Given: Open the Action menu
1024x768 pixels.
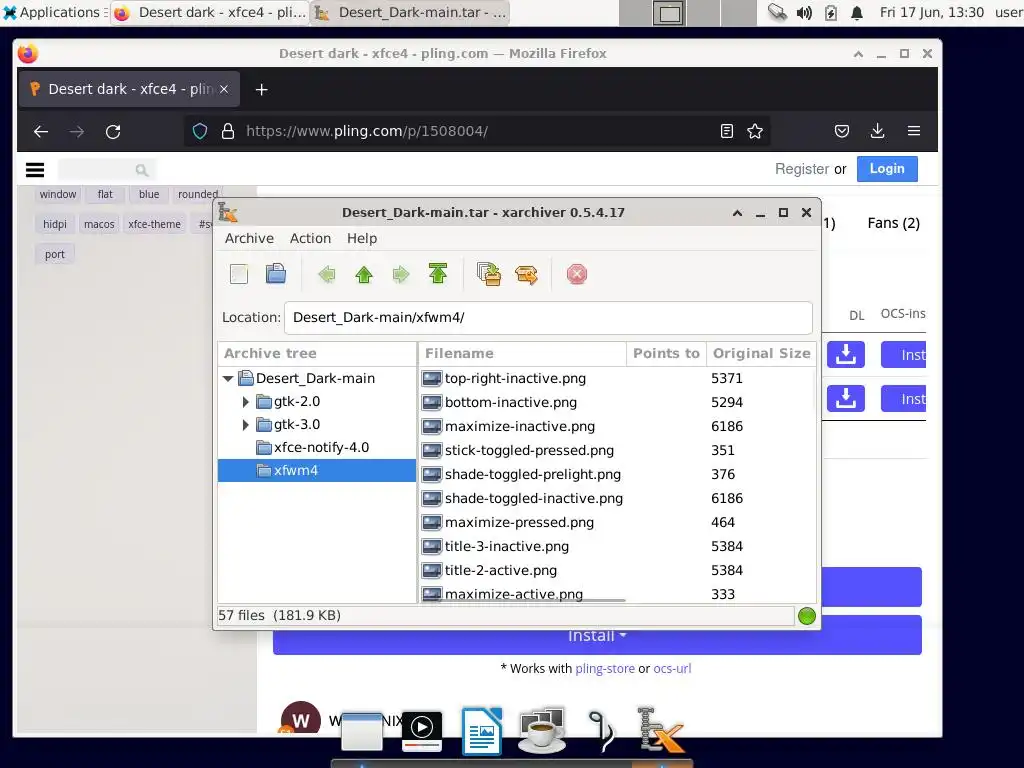Looking at the screenshot, I should 310,238.
